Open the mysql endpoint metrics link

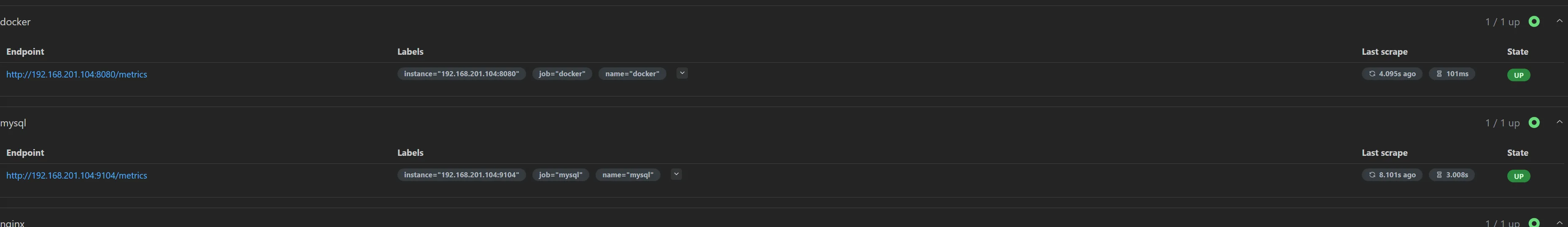pos(77,175)
